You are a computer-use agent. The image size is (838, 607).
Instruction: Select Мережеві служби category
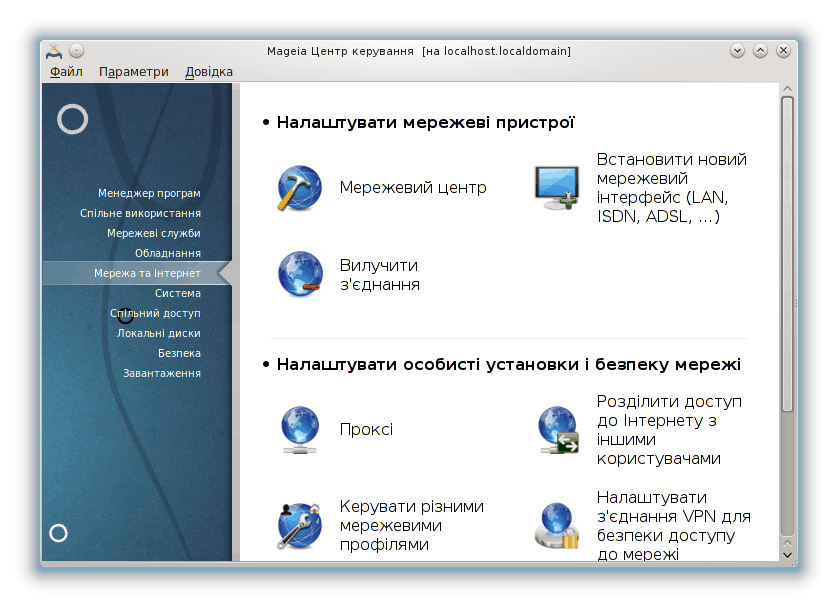coord(154,233)
